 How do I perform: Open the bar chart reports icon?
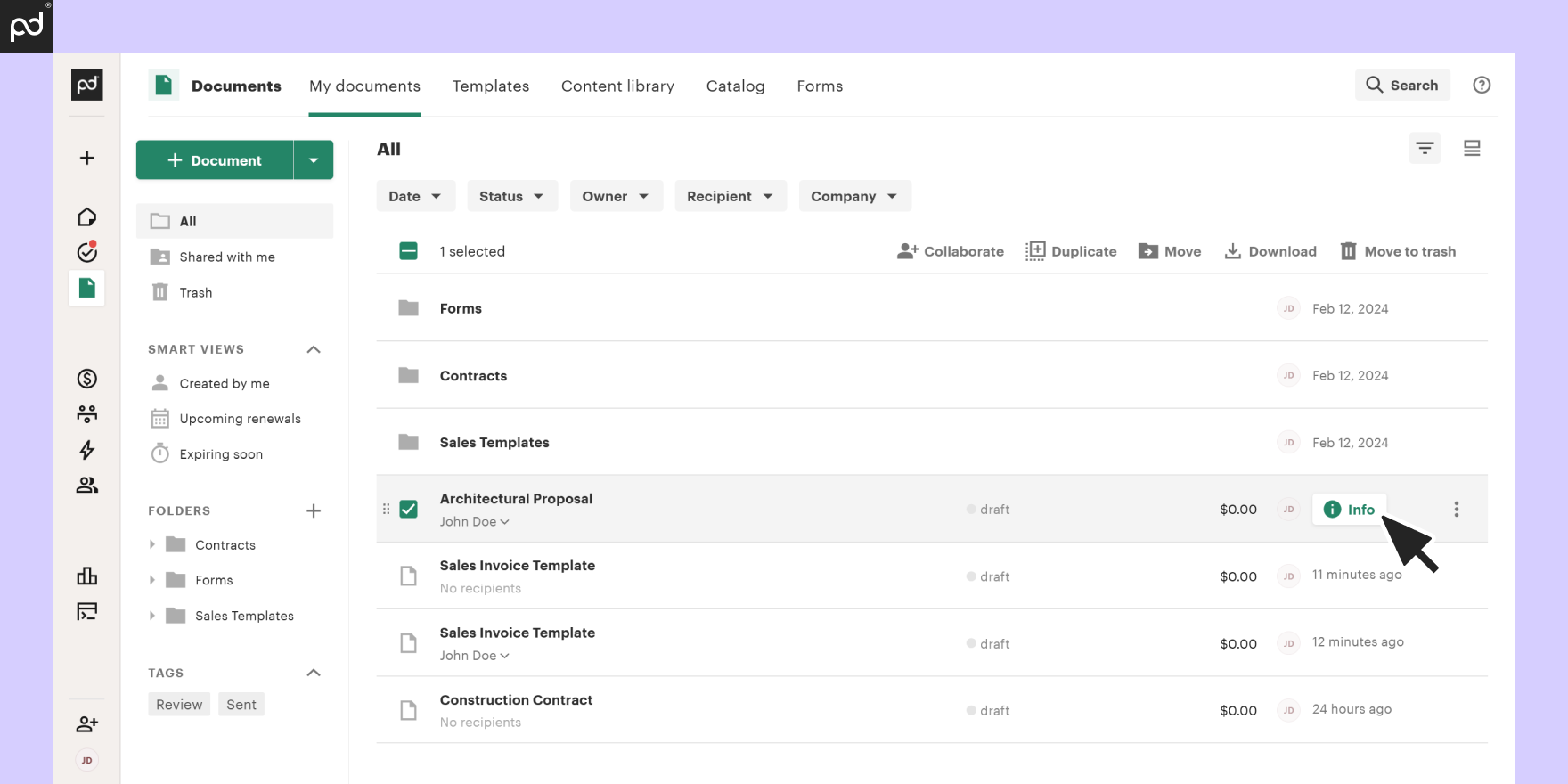point(86,576)
